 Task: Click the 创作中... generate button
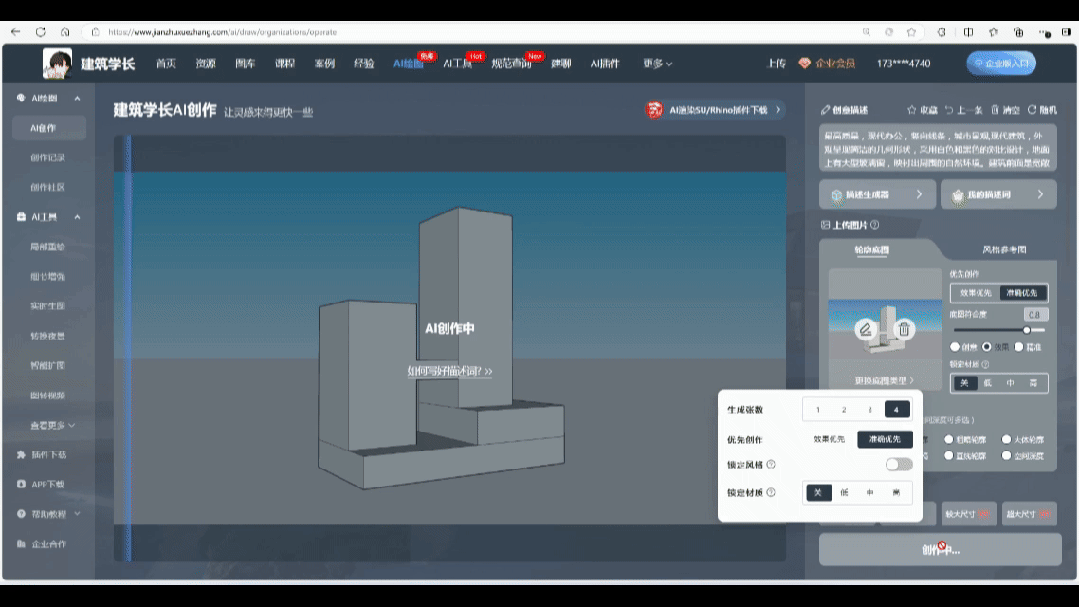click(x=940, y=550)
